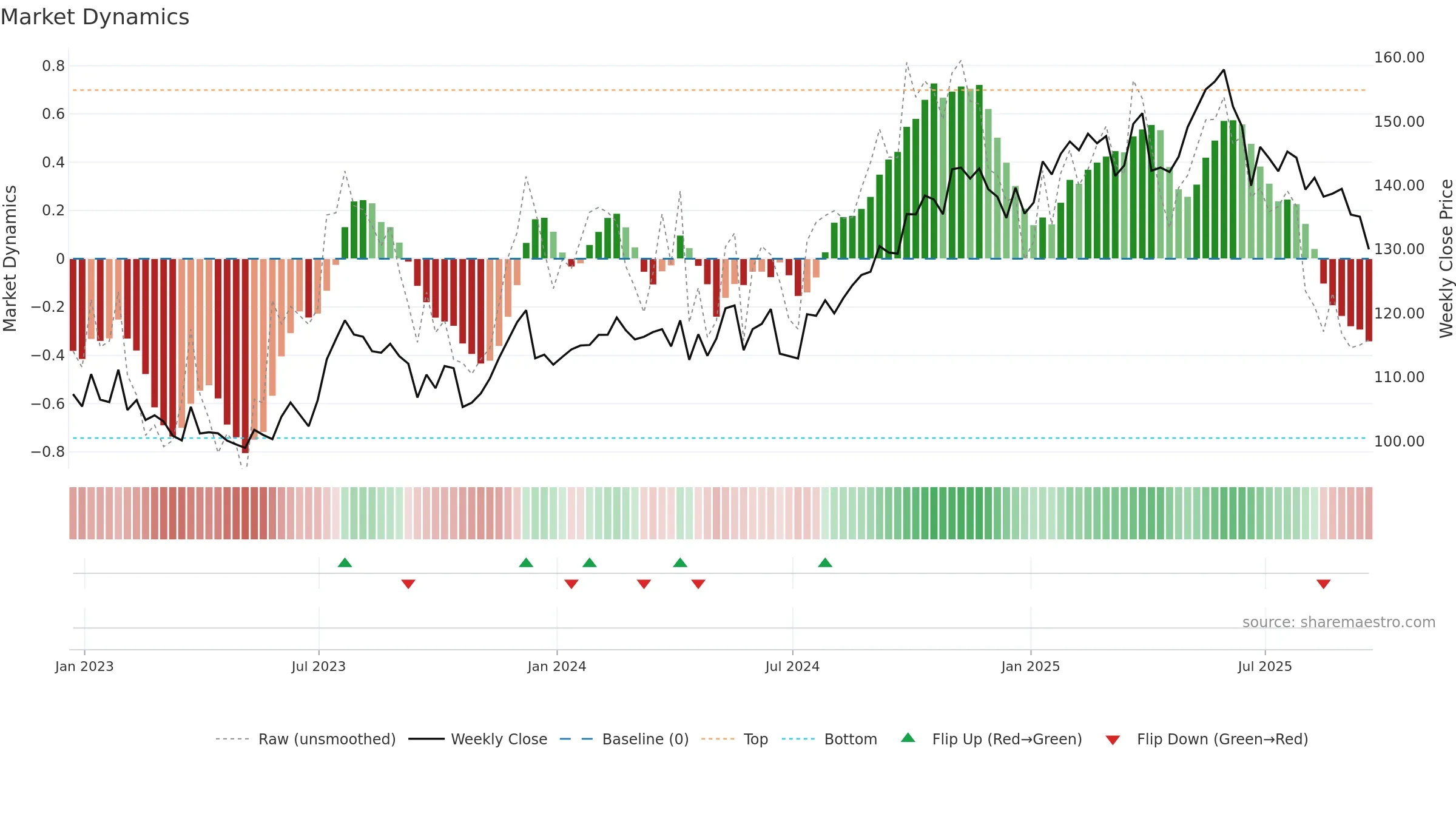
Task: Click the 100.00 price axis label
Action: (x=1399, y=441)
